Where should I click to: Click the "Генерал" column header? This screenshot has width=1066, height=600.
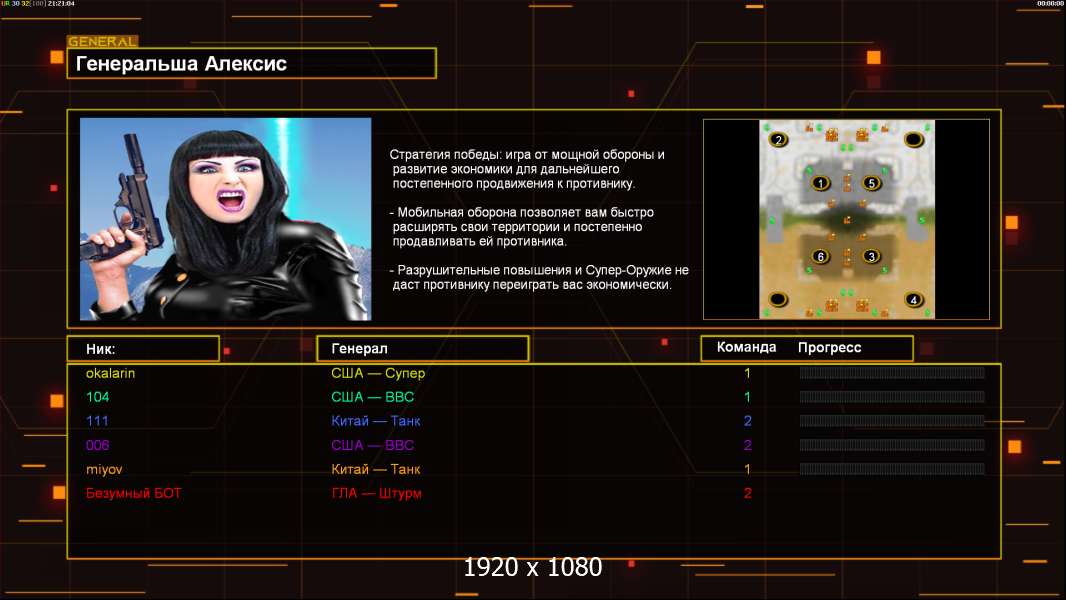(x=422, y=348)
